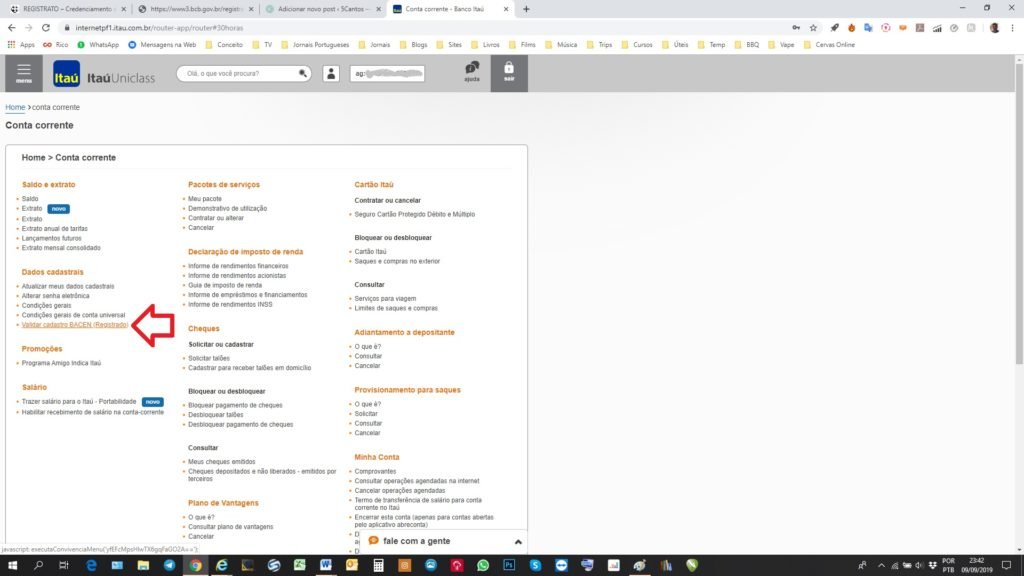Switch to Adicionar novo post tab

tap(323, 9)
